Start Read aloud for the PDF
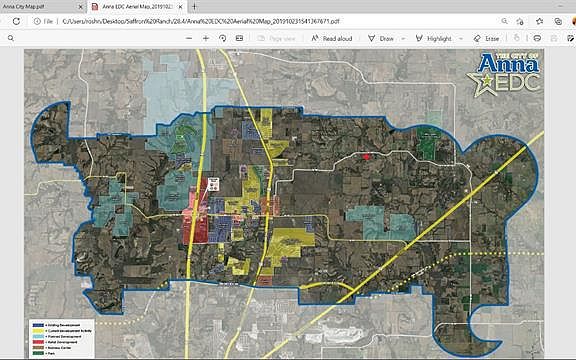This screenshot has height=360, width=576. tap(332, 38)
